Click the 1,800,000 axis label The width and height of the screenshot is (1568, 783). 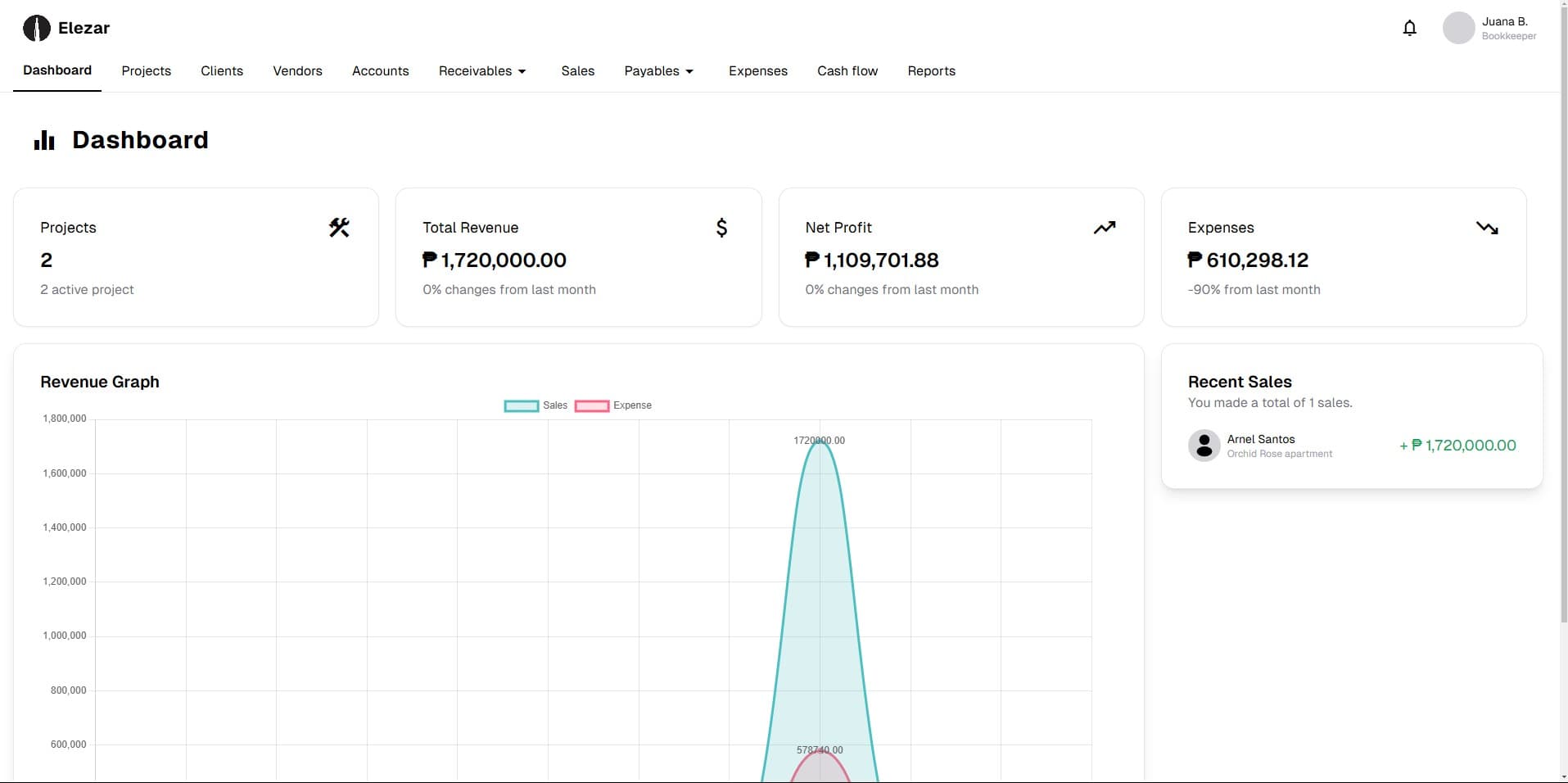pyautogui.click(x=65, y=419)
